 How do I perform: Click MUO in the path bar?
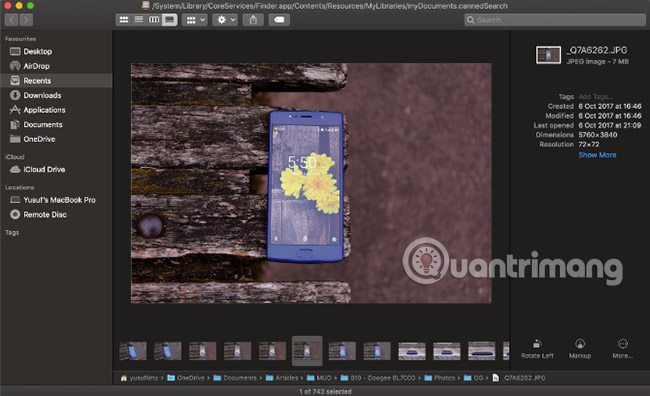pyautogui.click(x=319, y=378)
